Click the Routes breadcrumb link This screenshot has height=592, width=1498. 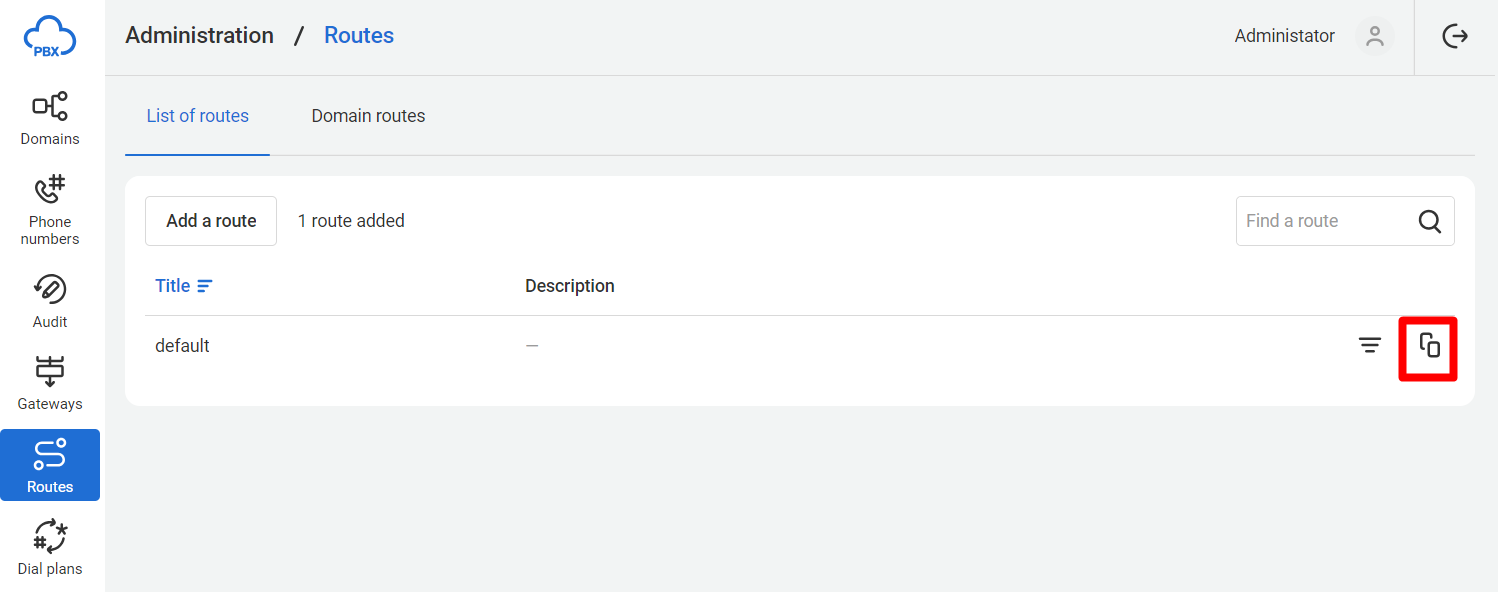click(x=359, y=35)
